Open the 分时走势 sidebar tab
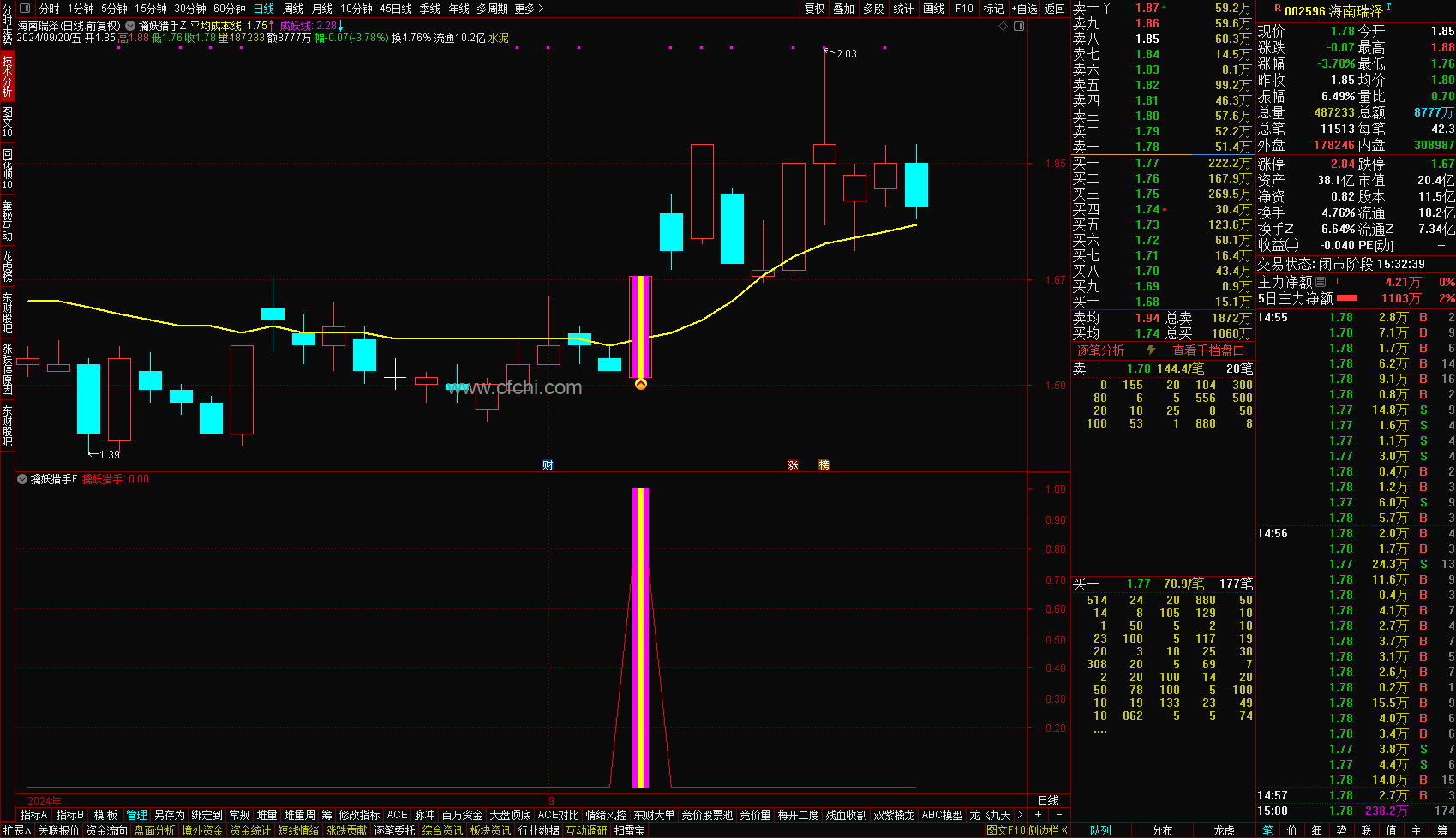The image size is (1456, 838). click(7, 24)
